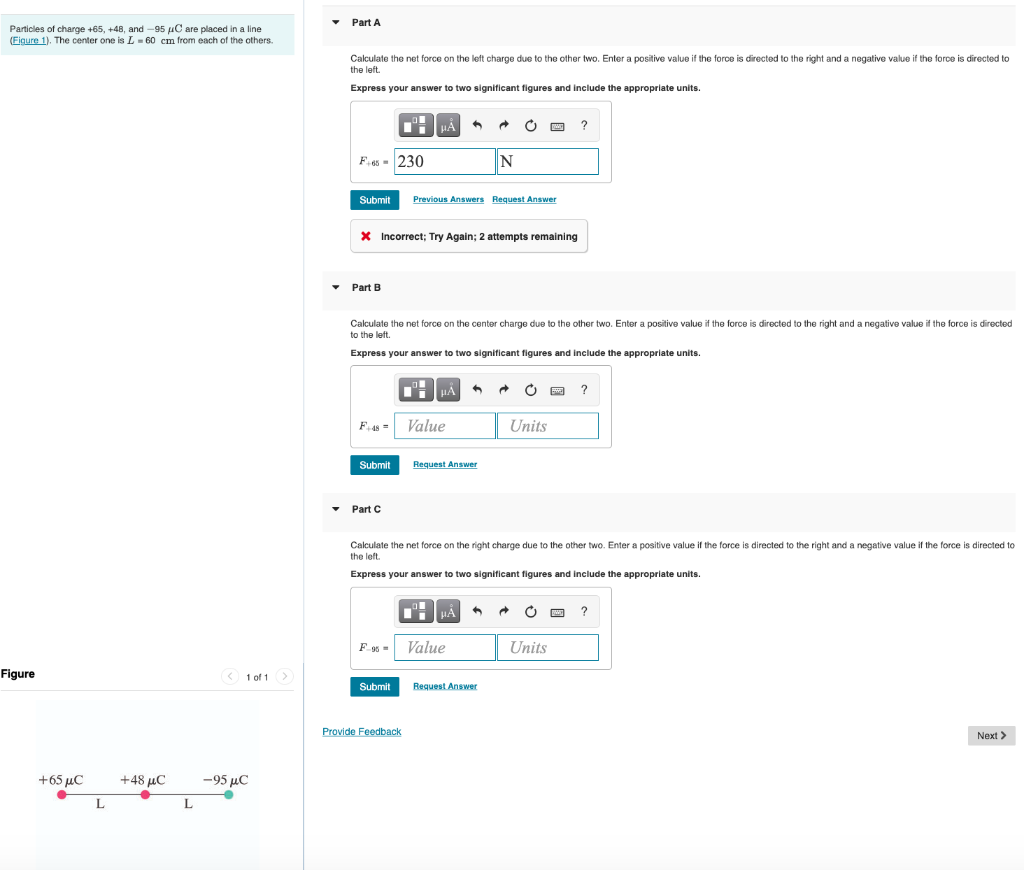Open the μÅ units menu in Part A
Viewport: 1024px width, 870px height.
coord(447,124)
